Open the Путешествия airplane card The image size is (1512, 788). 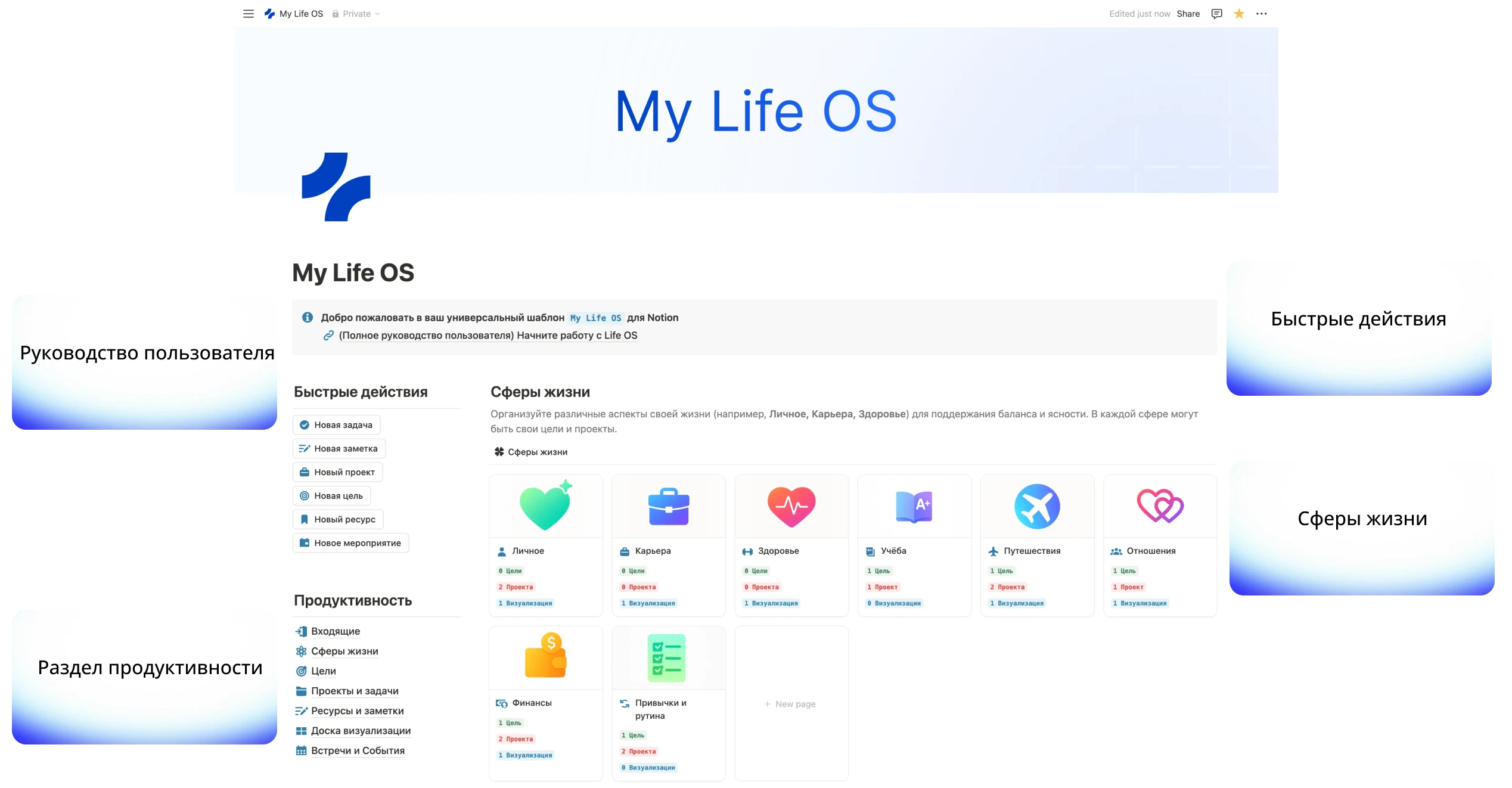(x=1037, y=507)
